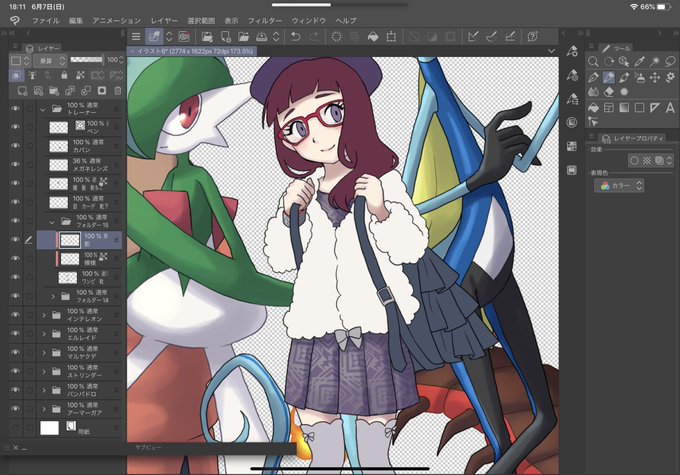Select the Move layer cross-arrow tool
The height and width of the screenshot is (475, 680).
655,78
